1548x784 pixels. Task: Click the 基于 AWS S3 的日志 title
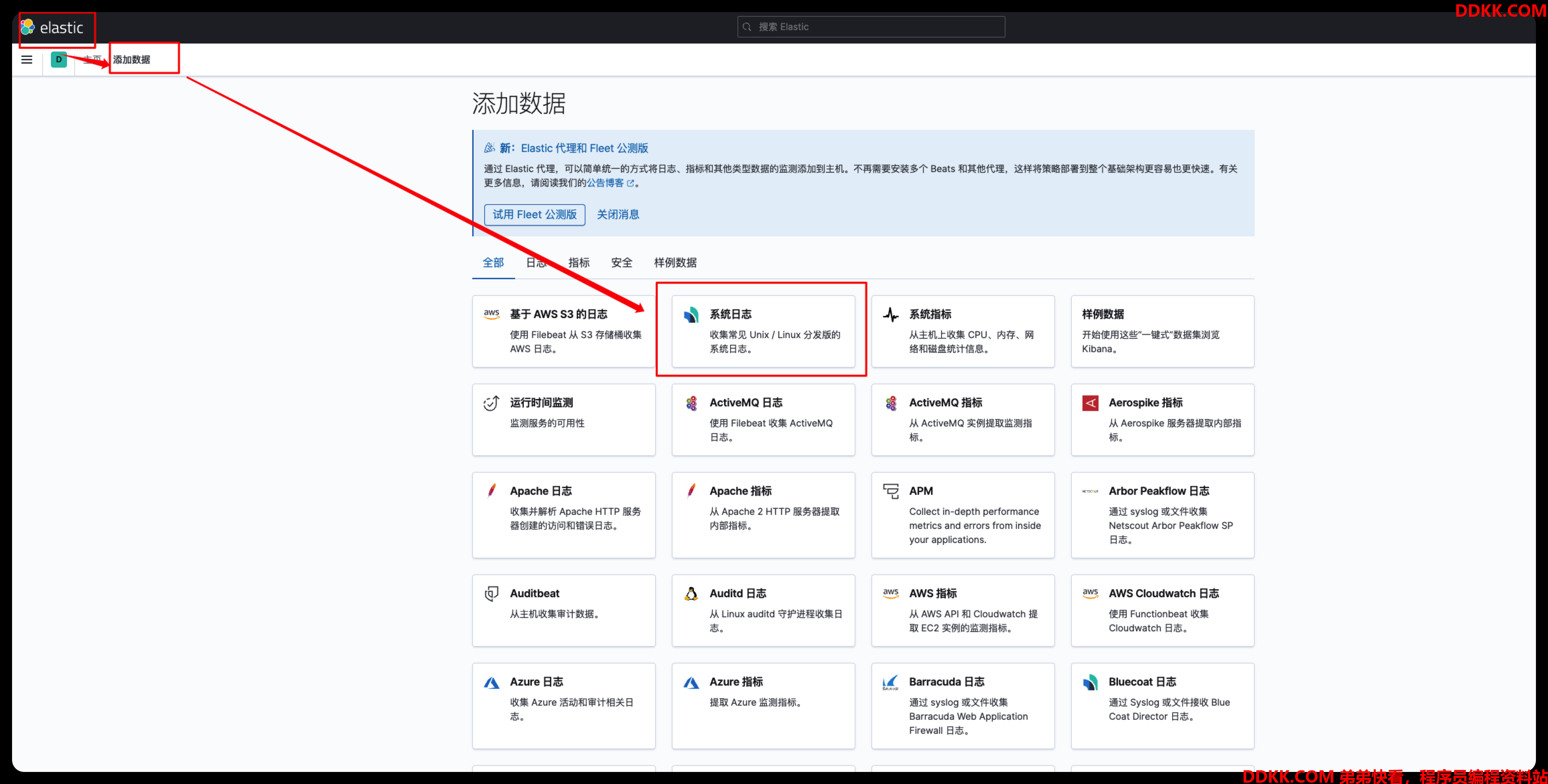(558, 314)
